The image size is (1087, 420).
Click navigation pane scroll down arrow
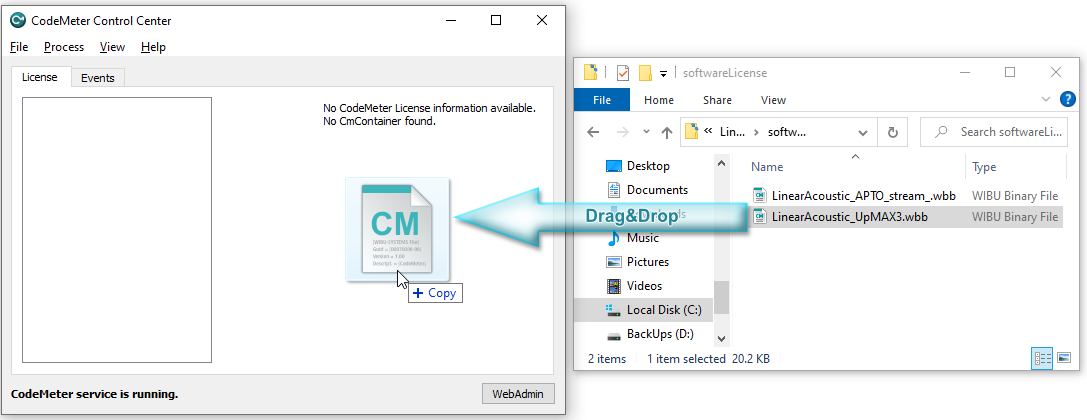721,338
